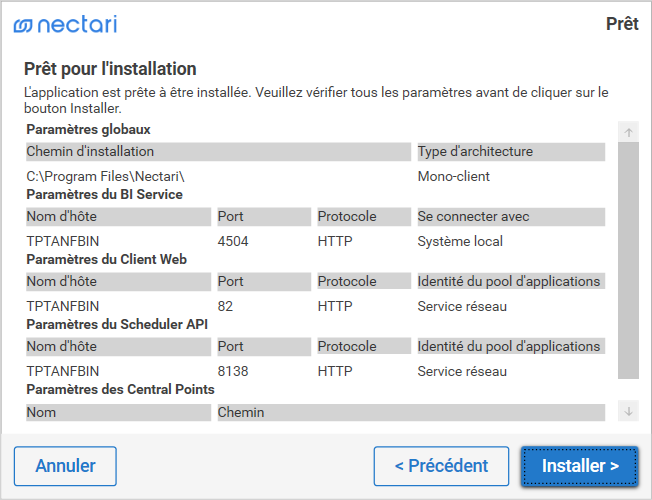The width and height of the screenshot is (652, 500).
Task: Click the Paramètres globaux section heading
Action: [x=88, y=130]
